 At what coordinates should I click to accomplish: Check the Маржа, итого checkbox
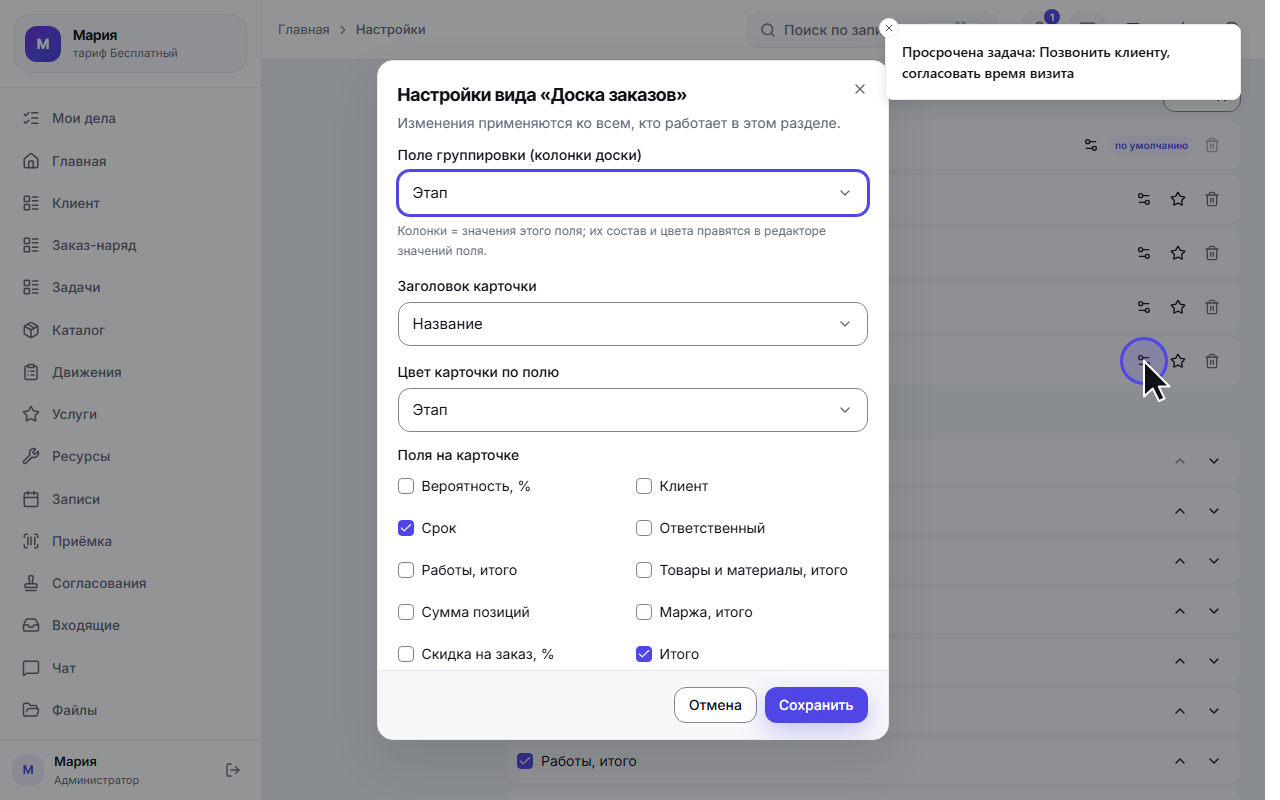(x=644, y=612)
